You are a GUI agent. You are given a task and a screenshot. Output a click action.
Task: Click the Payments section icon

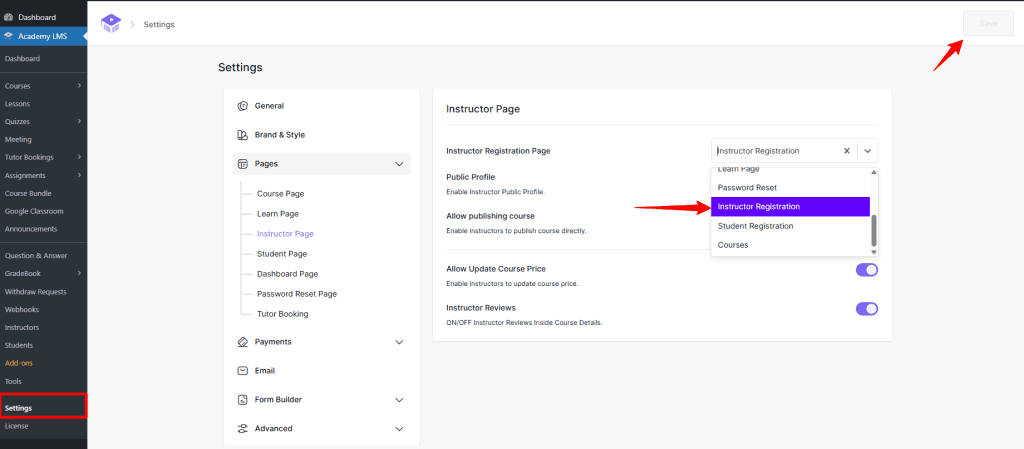pos(243,342)
